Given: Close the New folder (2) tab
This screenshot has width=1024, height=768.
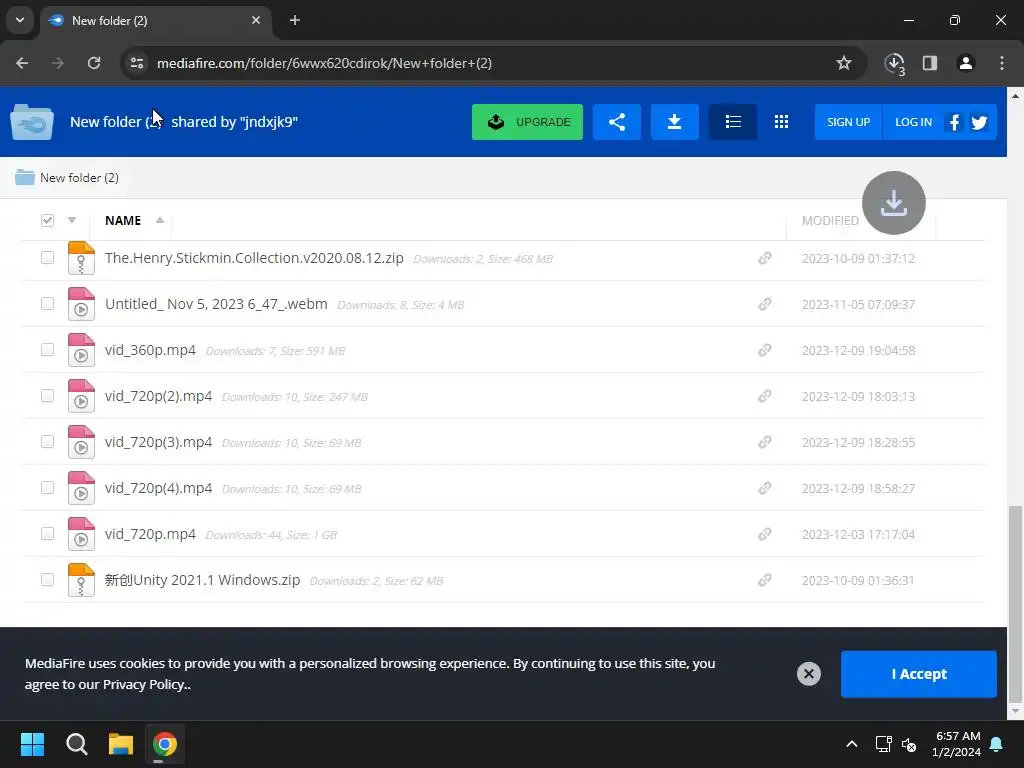Looking at the screenshot, I should click(256, 20).
